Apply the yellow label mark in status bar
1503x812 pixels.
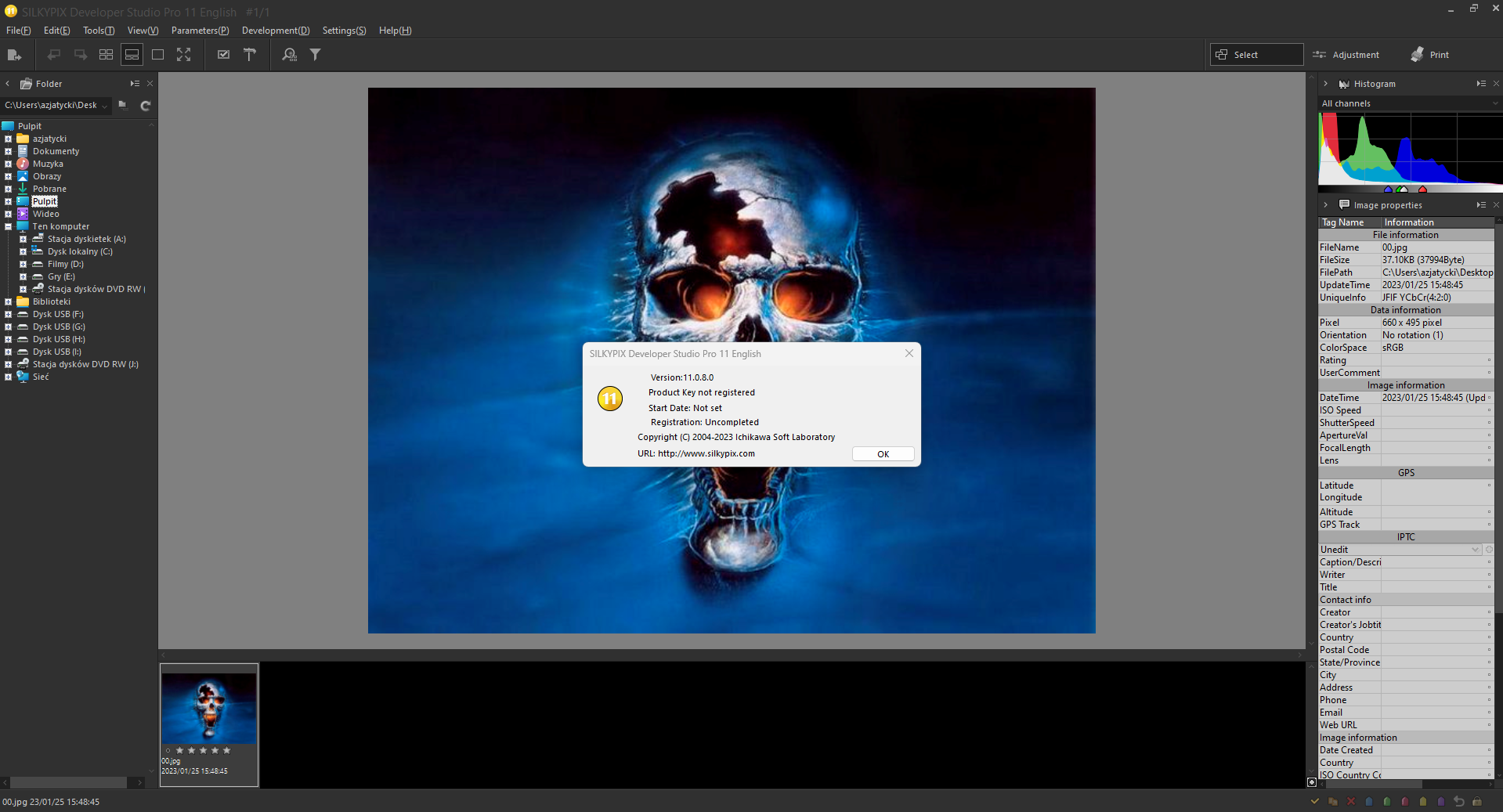[1423, 801]
